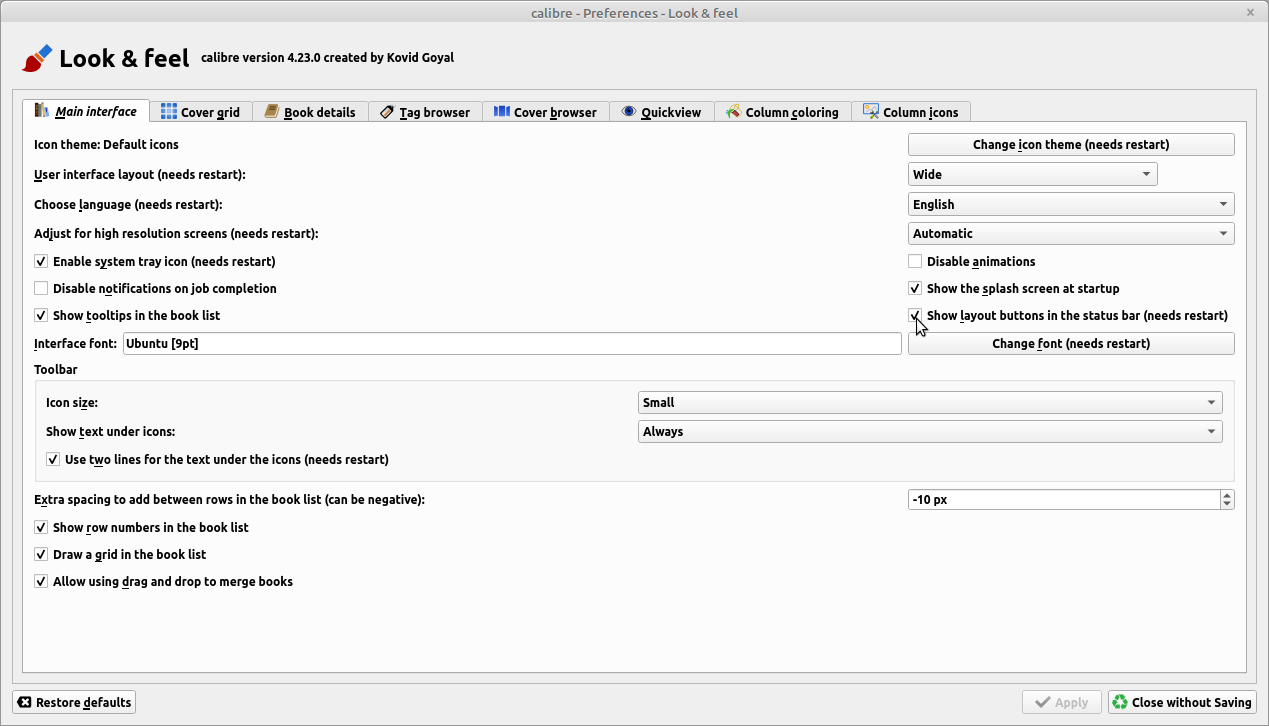Image resolution: width=1269 pixels, height=726 pixels.
Task: Switch to the Cover grid tab
Action: tap(200, 112)
